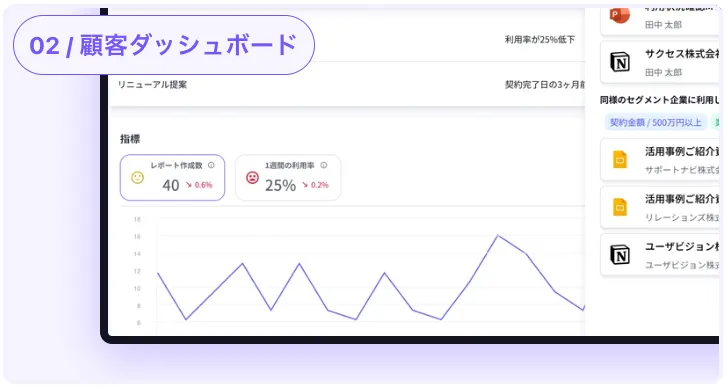Click the y-axis label 12 on the chart
Image resolution: width=728 pixels, height=391 pixels.
[137, 271]
